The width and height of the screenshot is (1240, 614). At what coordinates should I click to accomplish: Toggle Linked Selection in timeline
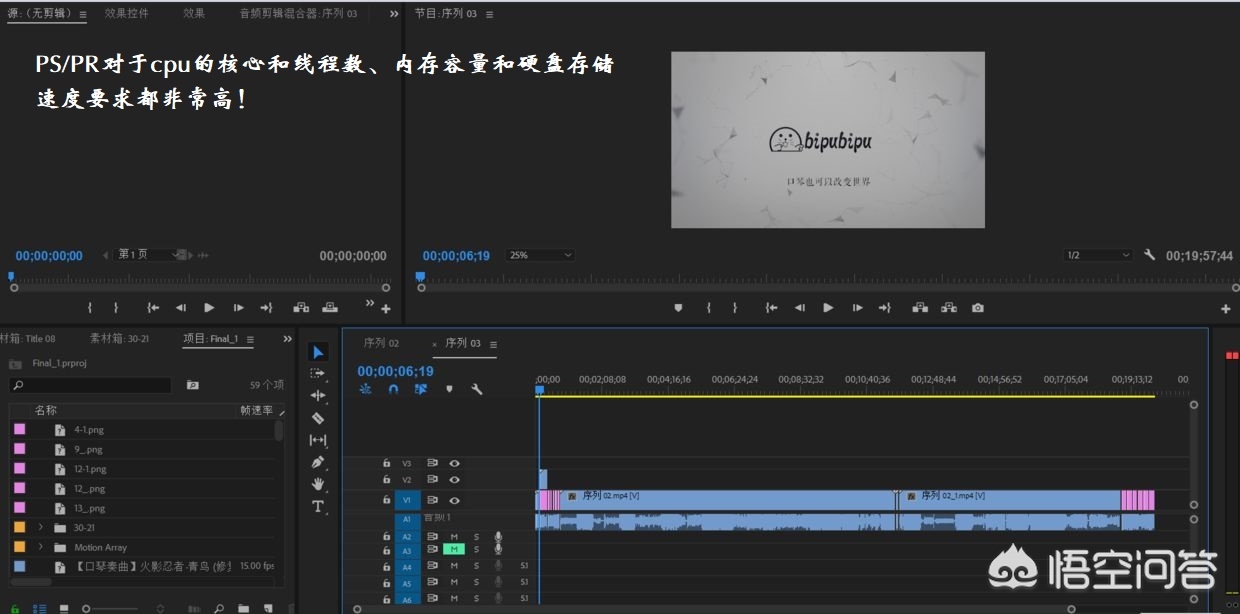pyautogui.click(x=421, y=389)
